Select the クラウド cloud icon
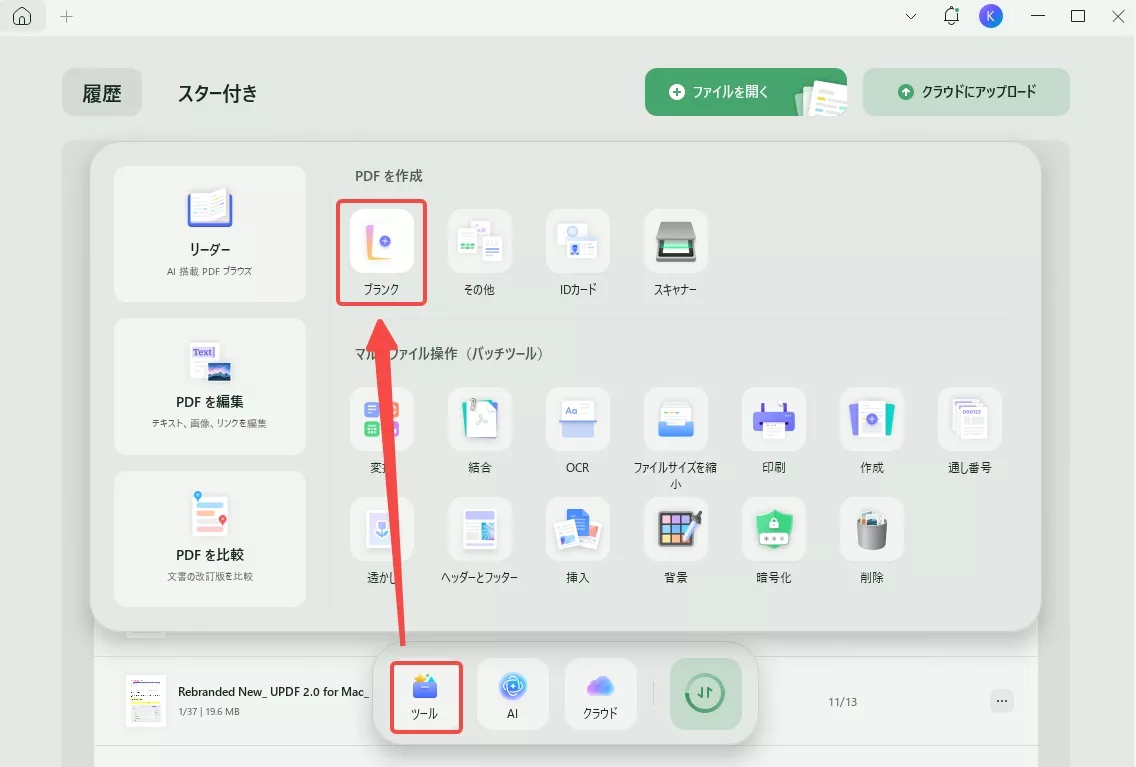The image size is (1136, 767). 600,694
